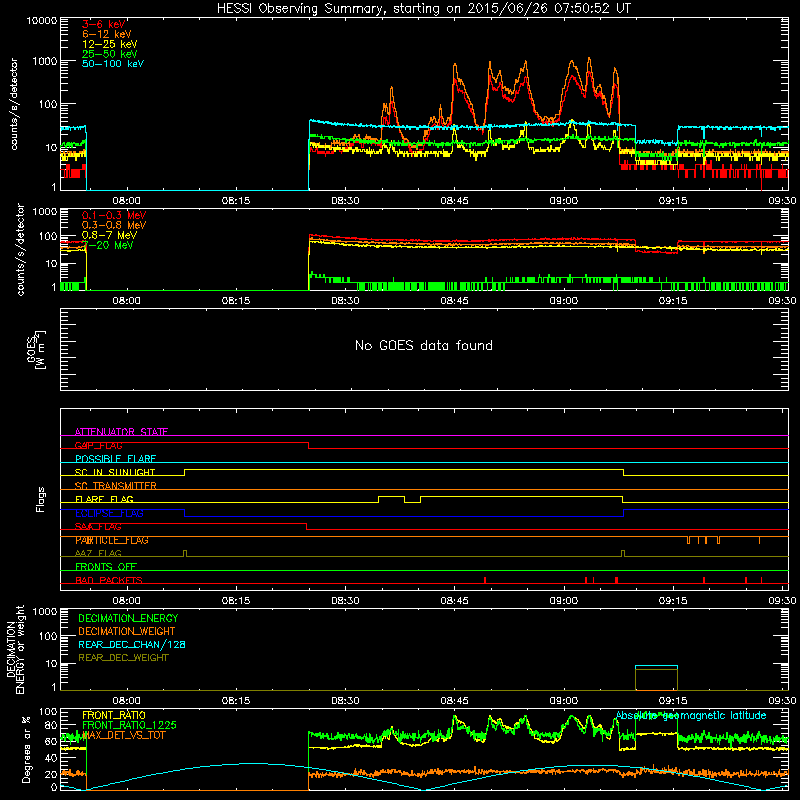Click the Degrees or % axis title
The height and width of the screenshot is (800, 800).
click(x=26, y=749)
